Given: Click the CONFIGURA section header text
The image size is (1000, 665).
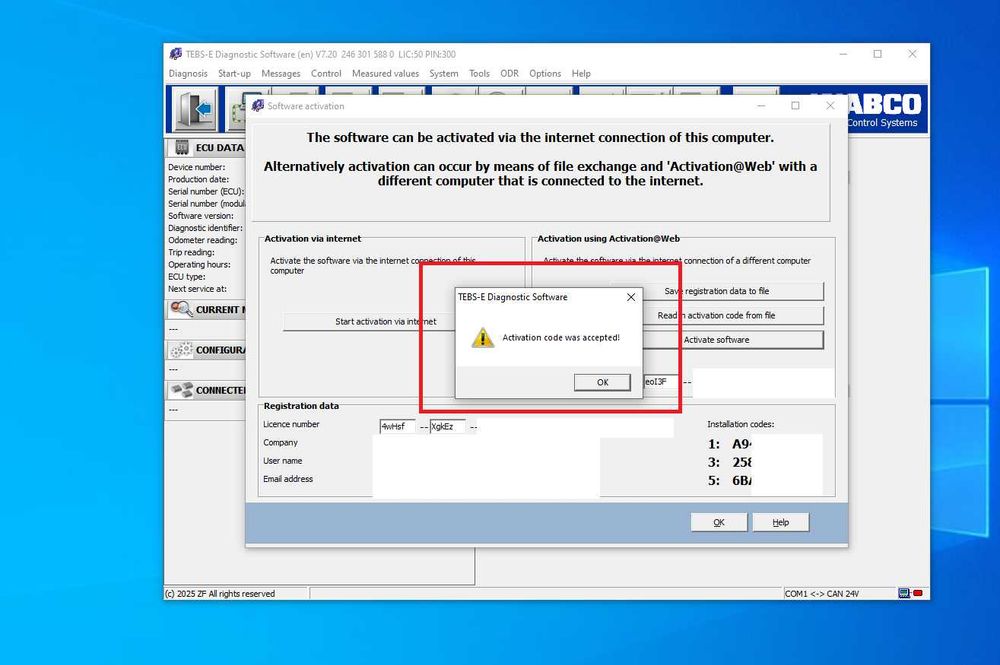Looking at the screenshot, I should click(x=221, y=349).
